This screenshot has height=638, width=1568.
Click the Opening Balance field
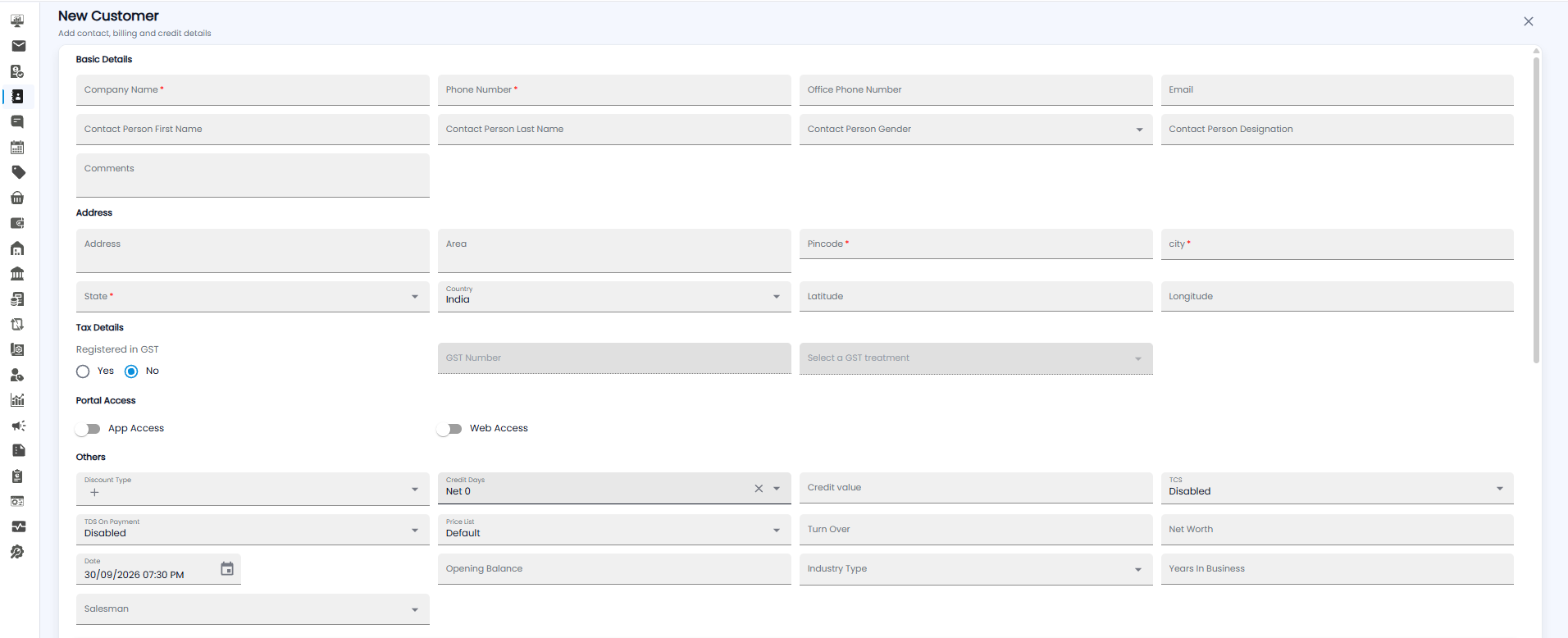pyautogui.click(x=614, y=569)
